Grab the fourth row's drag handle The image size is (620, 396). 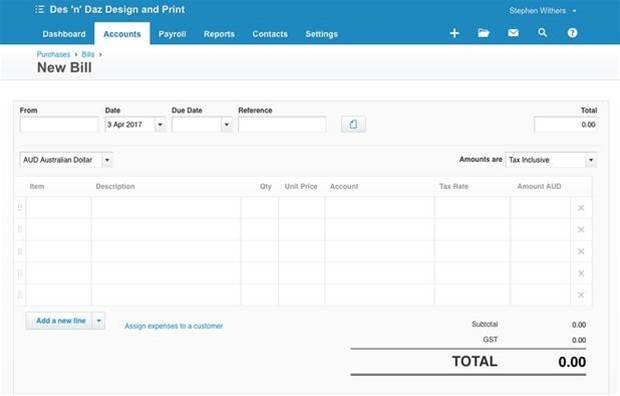tap(20, 273)
